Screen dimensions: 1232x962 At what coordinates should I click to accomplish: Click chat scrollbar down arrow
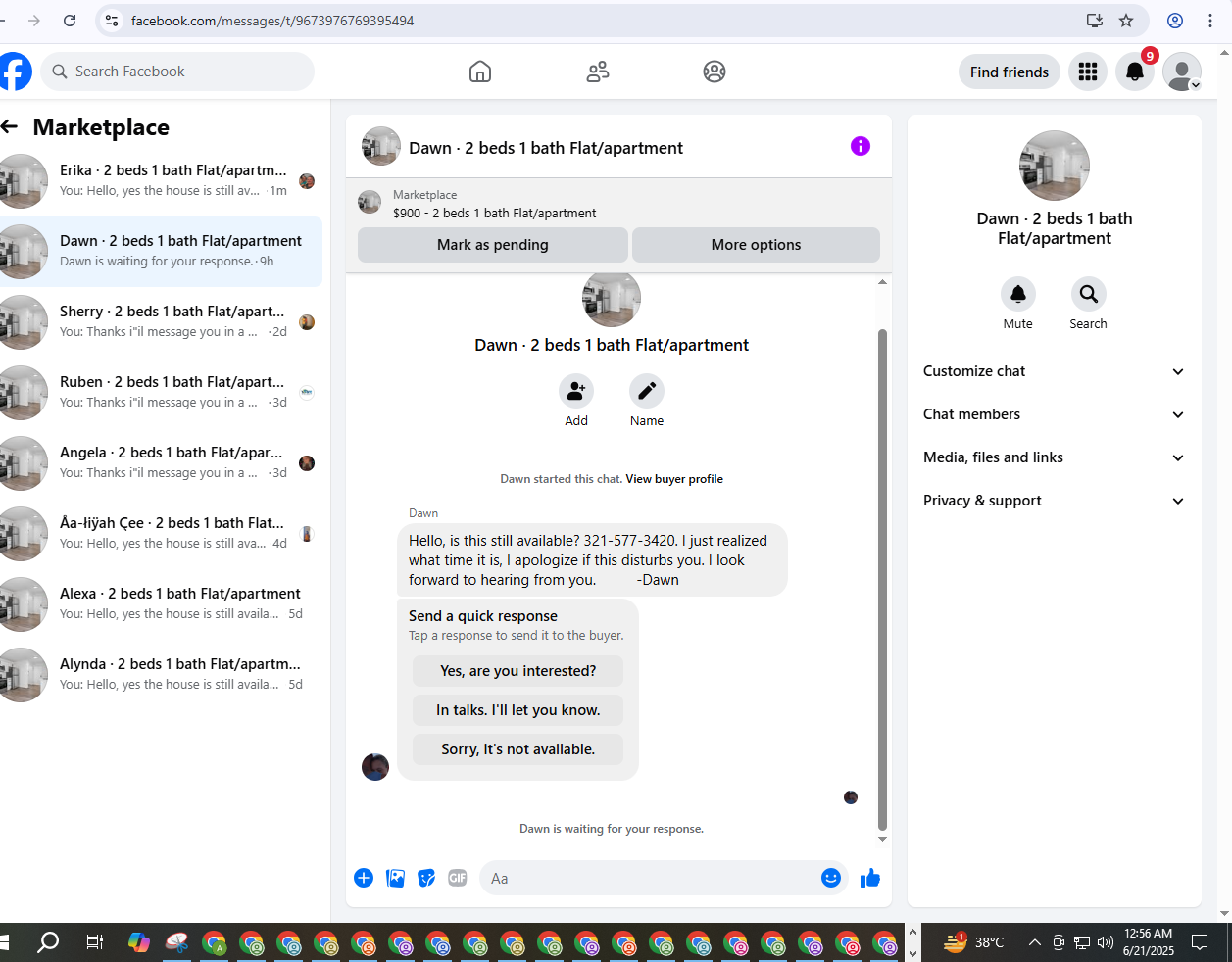click(x=882, y=839)
